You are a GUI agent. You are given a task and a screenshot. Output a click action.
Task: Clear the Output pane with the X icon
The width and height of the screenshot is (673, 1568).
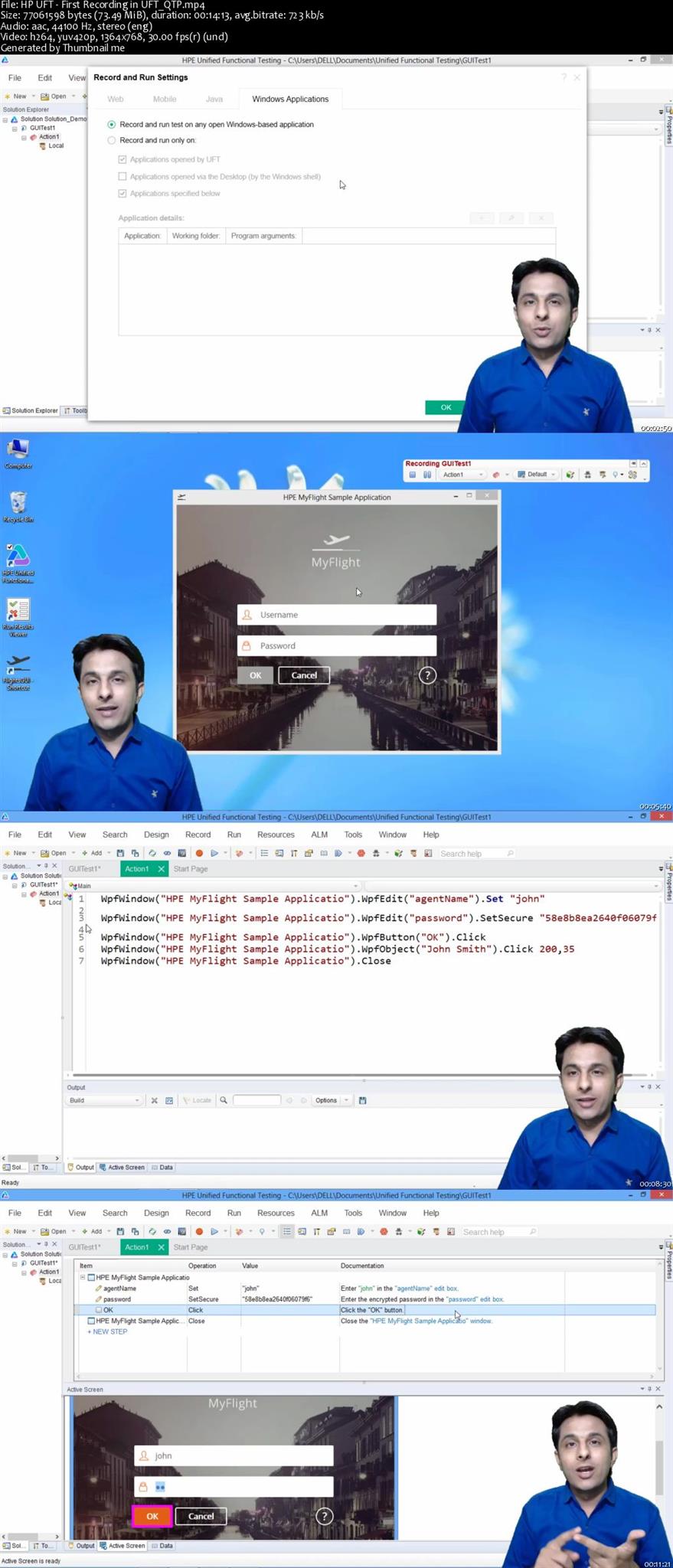tap(154, 1100)
